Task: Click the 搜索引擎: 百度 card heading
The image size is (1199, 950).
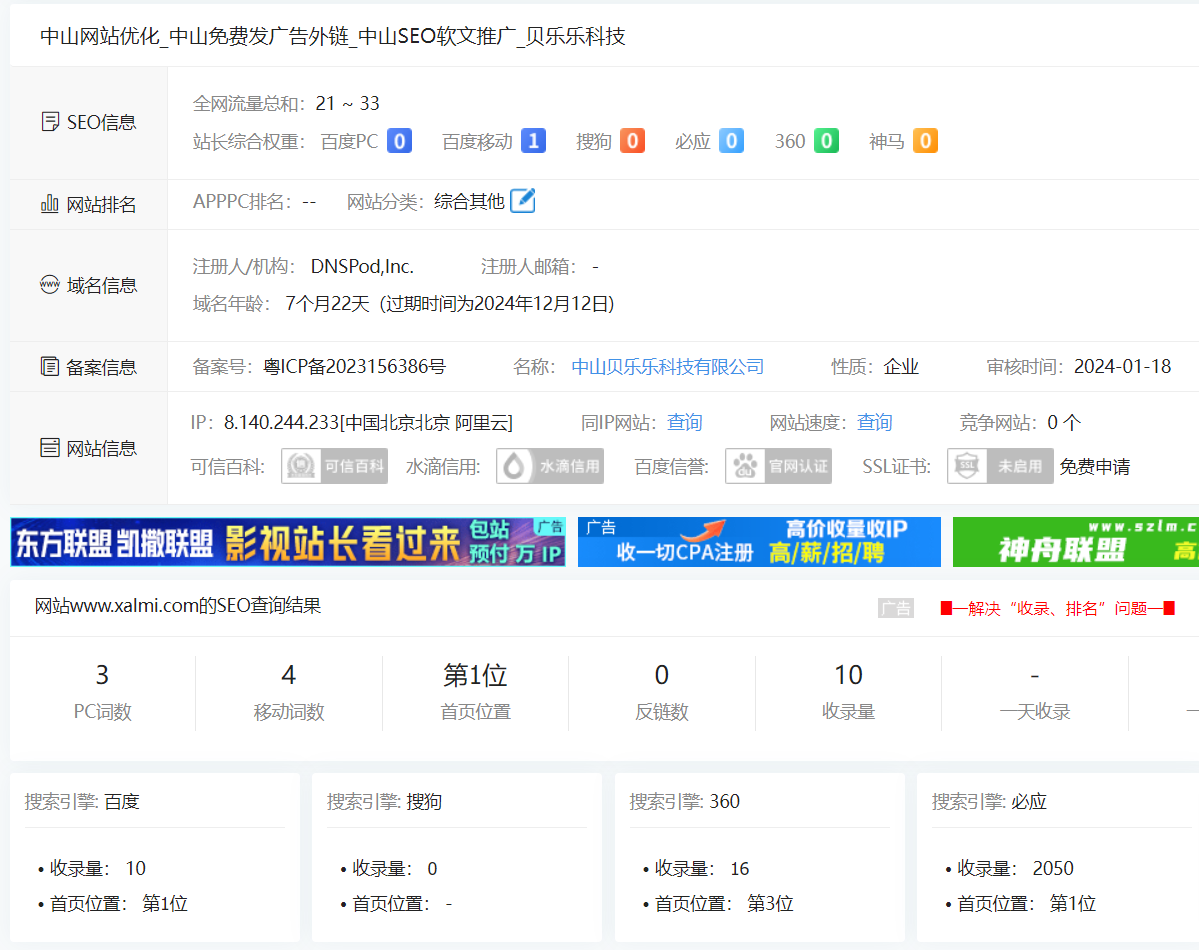Action: 82,802
